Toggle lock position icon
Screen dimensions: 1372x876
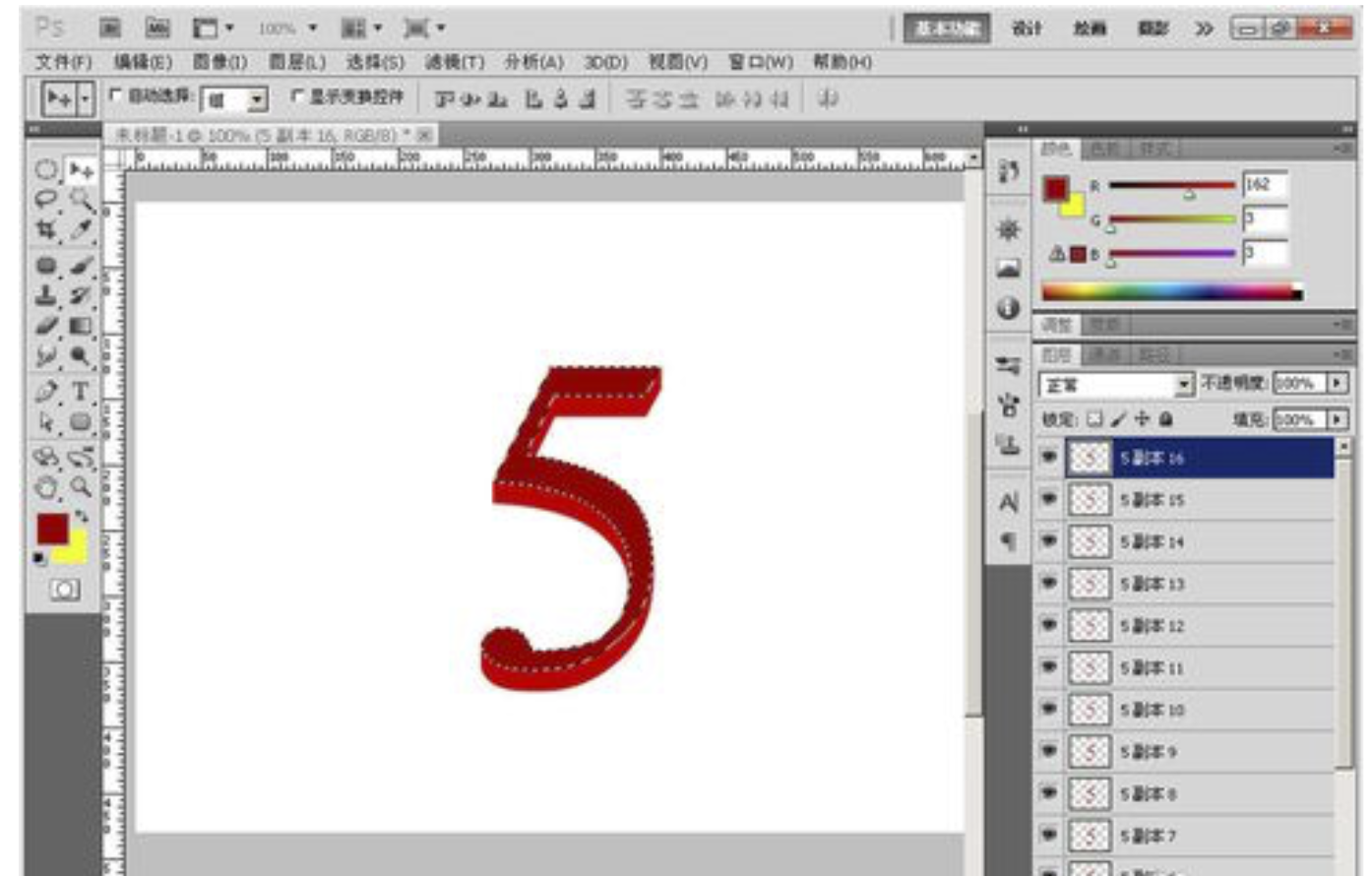(x=1143, y=419)
